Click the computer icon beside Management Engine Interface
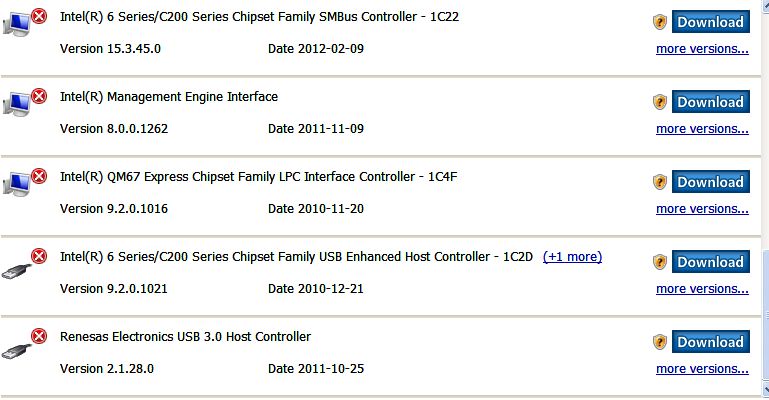The width and height of the screenshot is (769, 400). click(17, 103)
